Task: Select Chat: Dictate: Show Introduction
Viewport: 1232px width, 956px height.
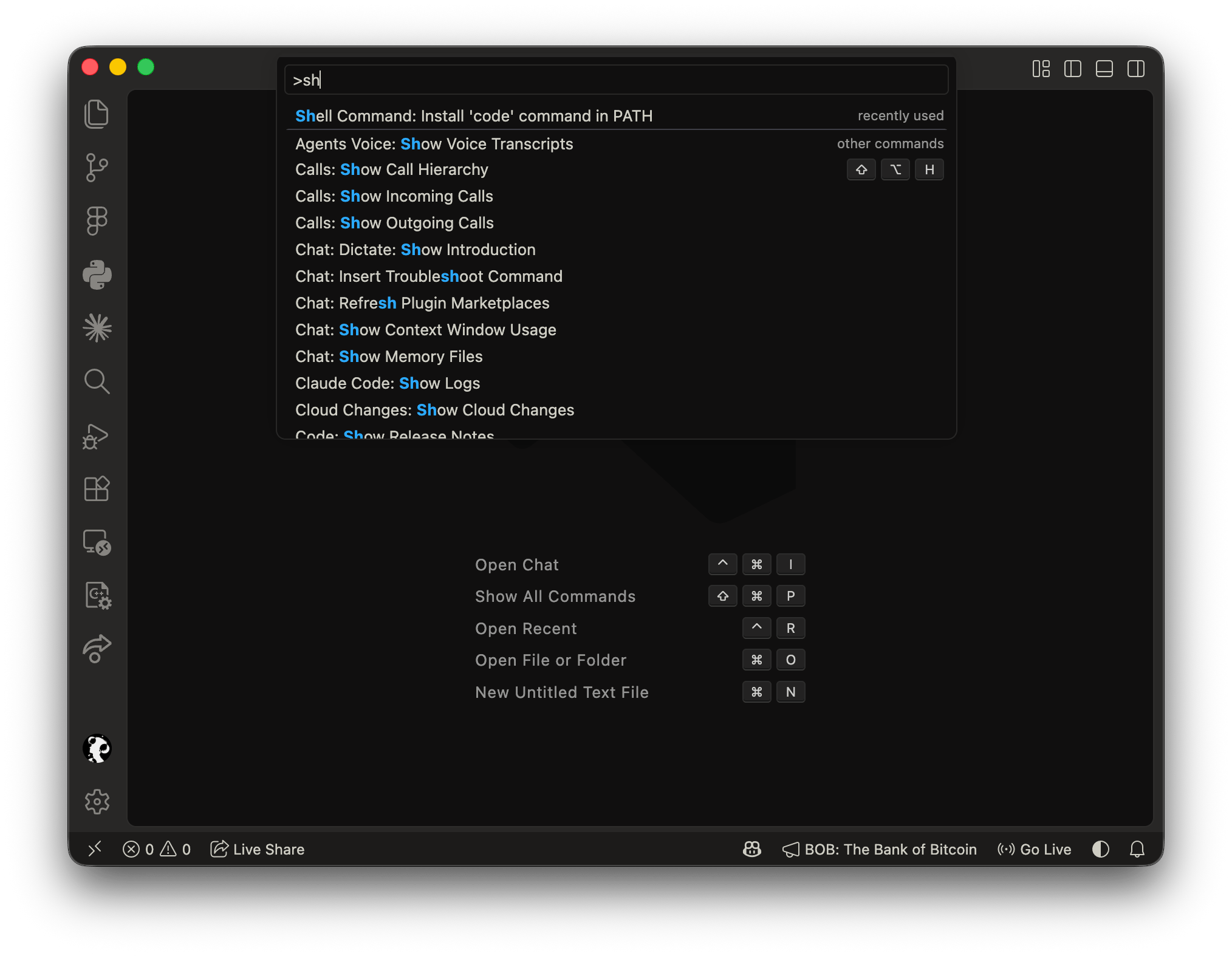Action: (617, 250)
